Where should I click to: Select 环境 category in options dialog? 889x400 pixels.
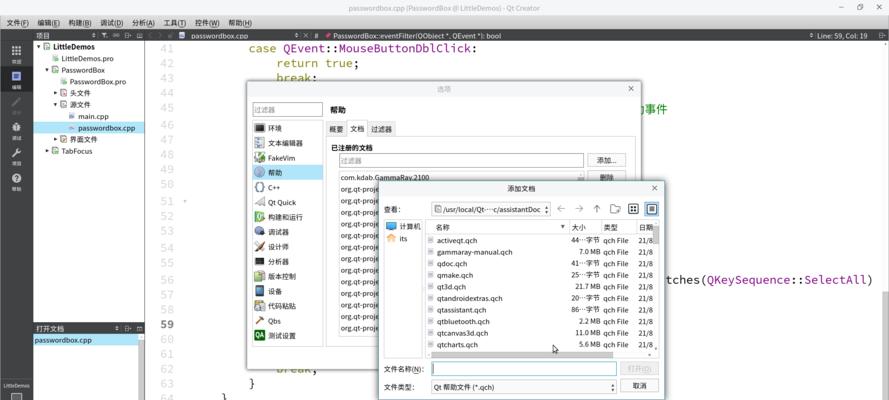[x=287, y=128]
